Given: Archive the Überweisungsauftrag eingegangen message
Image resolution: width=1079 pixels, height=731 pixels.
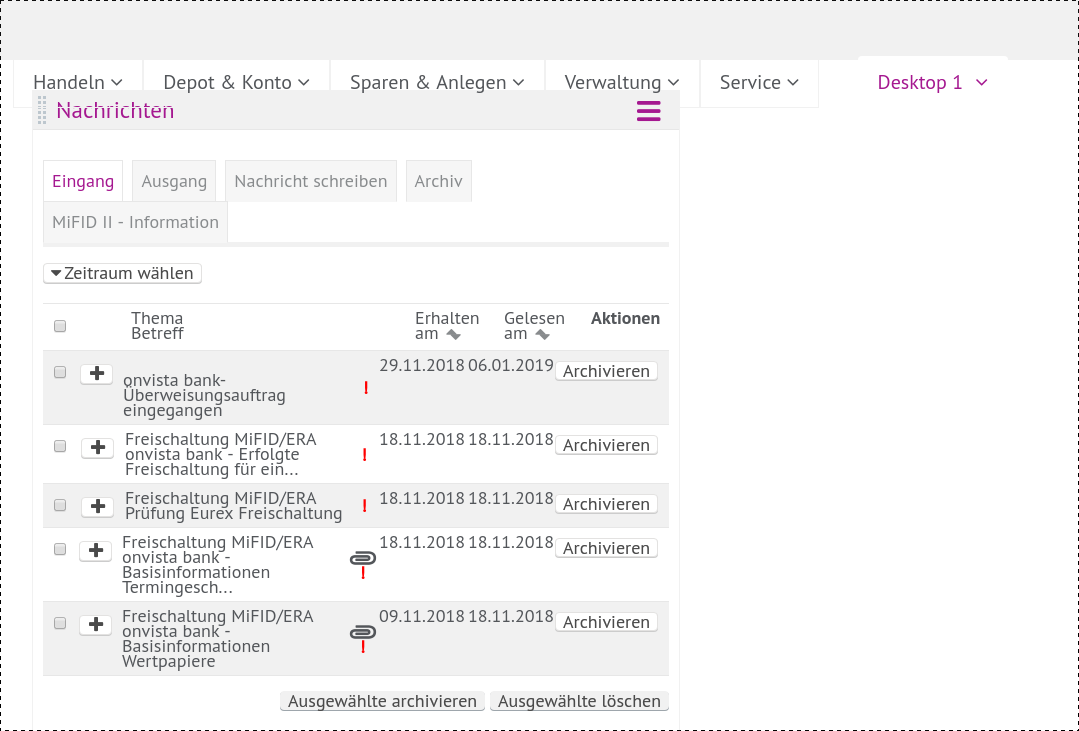Looking at the screenshot, I should 606,371.
